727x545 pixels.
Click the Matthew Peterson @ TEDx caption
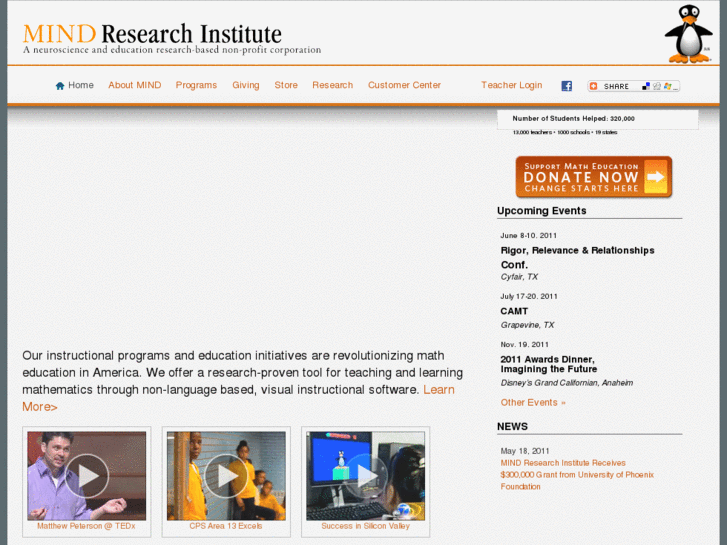click(x=86, y=526)
